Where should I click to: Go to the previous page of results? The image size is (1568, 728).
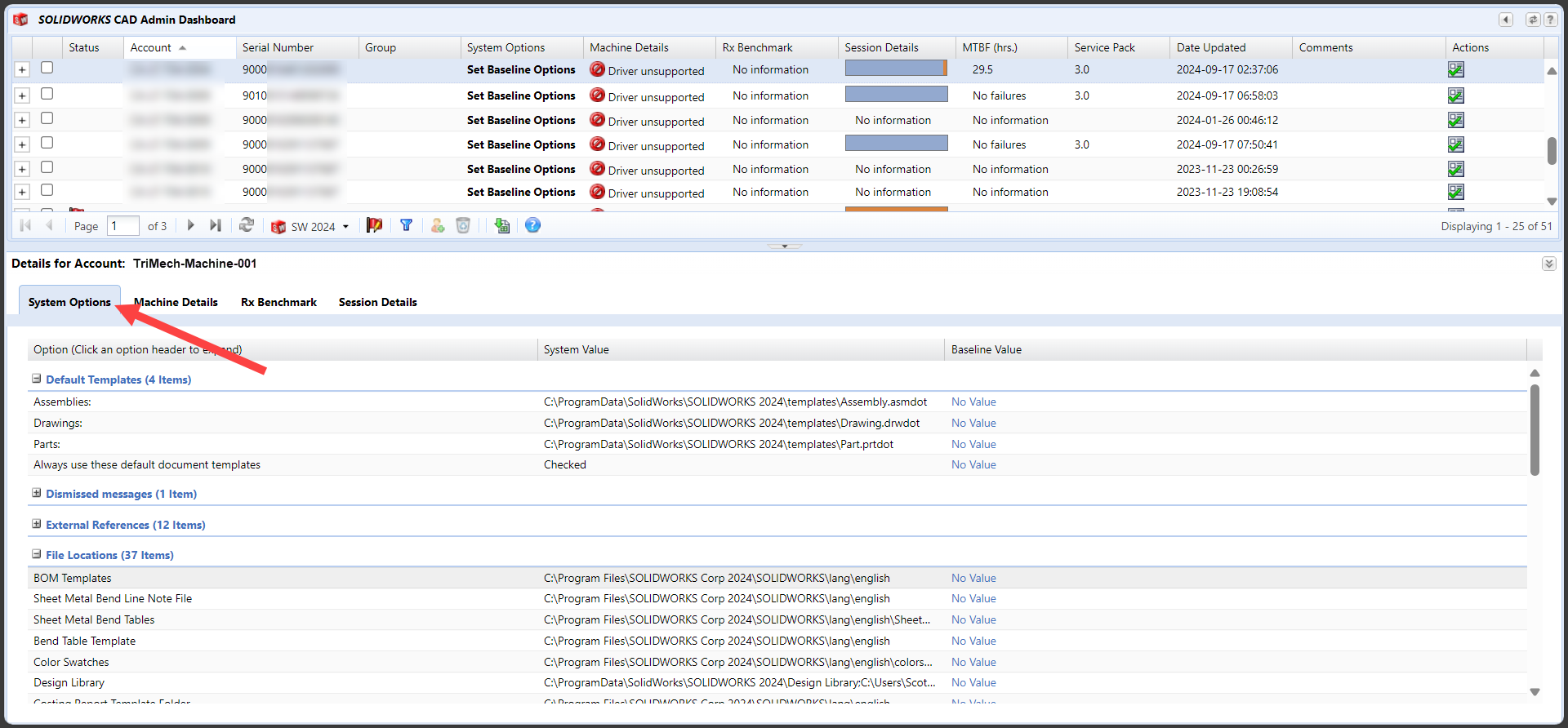click(49, 225)
